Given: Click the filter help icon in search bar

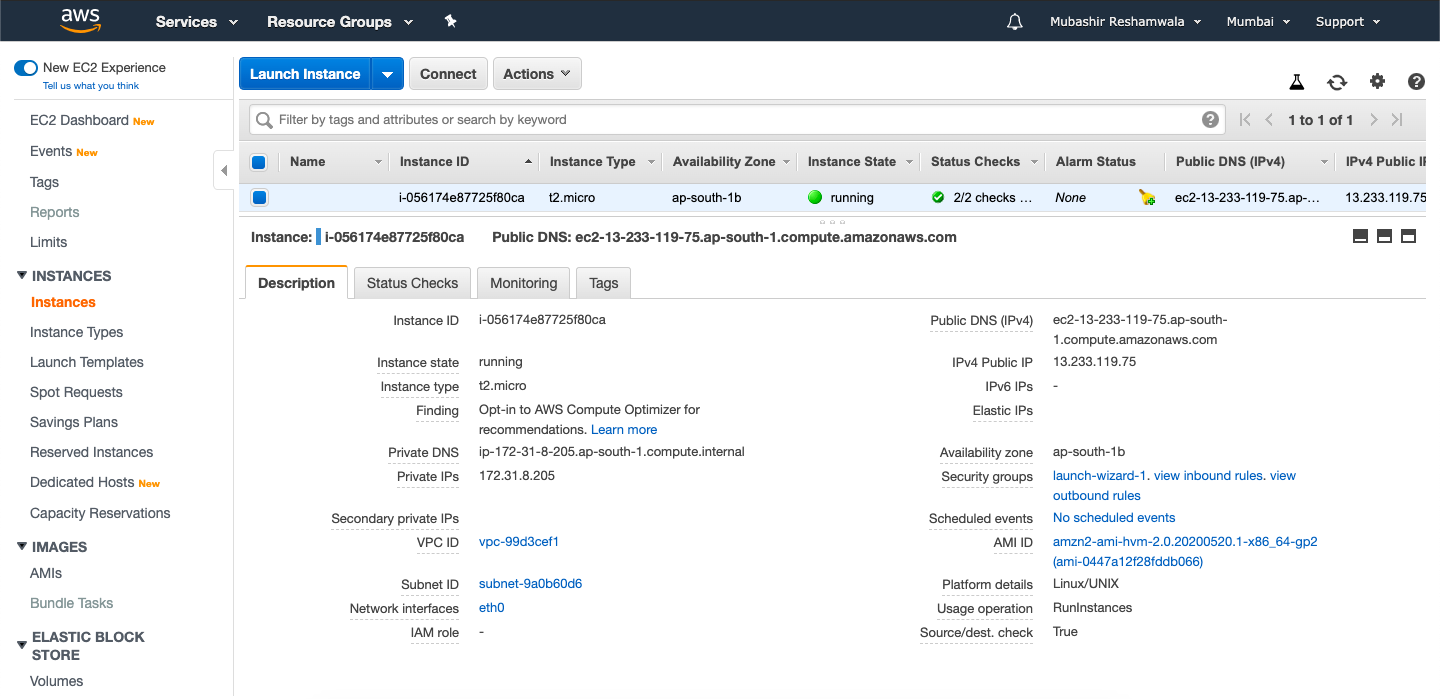Looking at the screenshot, I should point(1210,120).
